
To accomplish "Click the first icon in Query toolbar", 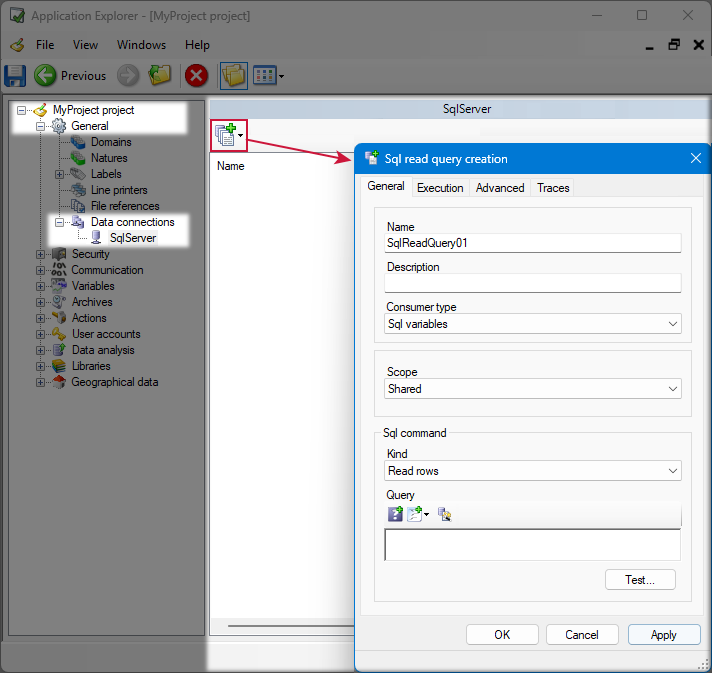I will [395, 514].
